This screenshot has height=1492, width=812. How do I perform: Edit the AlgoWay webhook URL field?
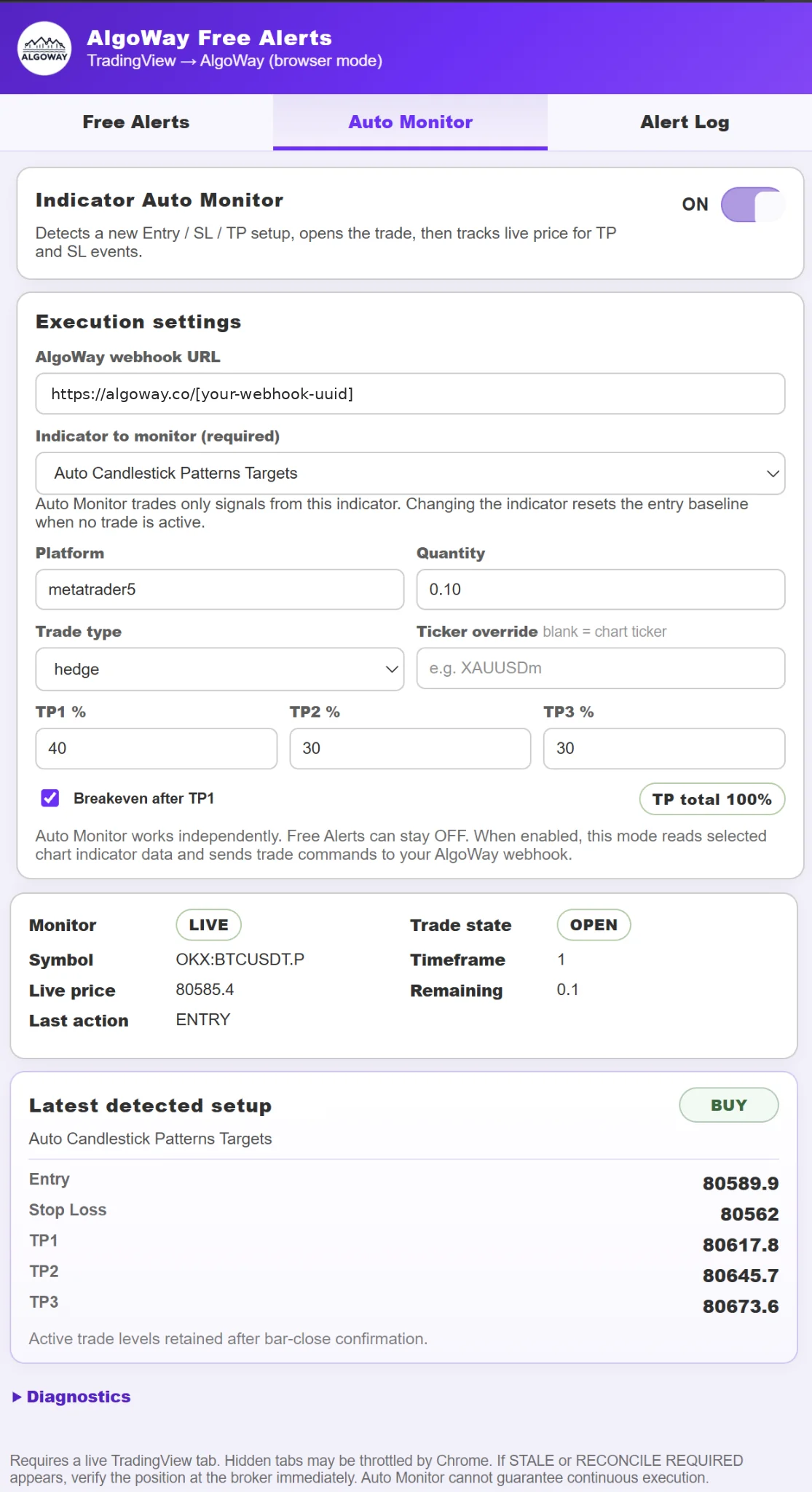[410, 394]
